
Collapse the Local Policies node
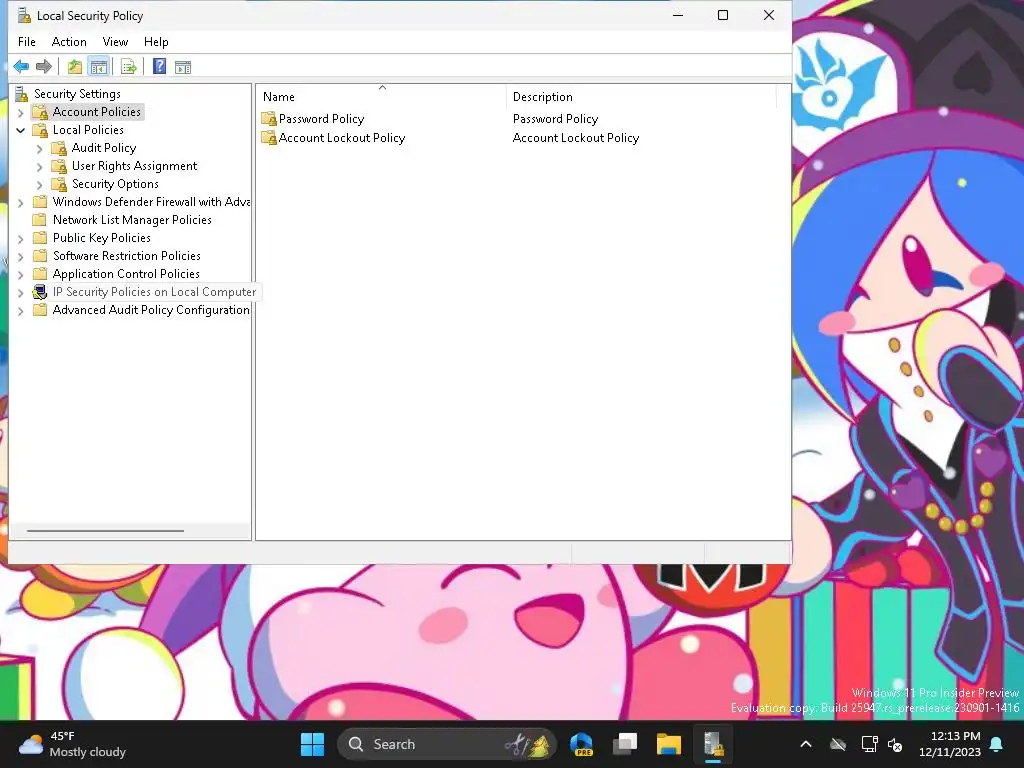[20, 131]
